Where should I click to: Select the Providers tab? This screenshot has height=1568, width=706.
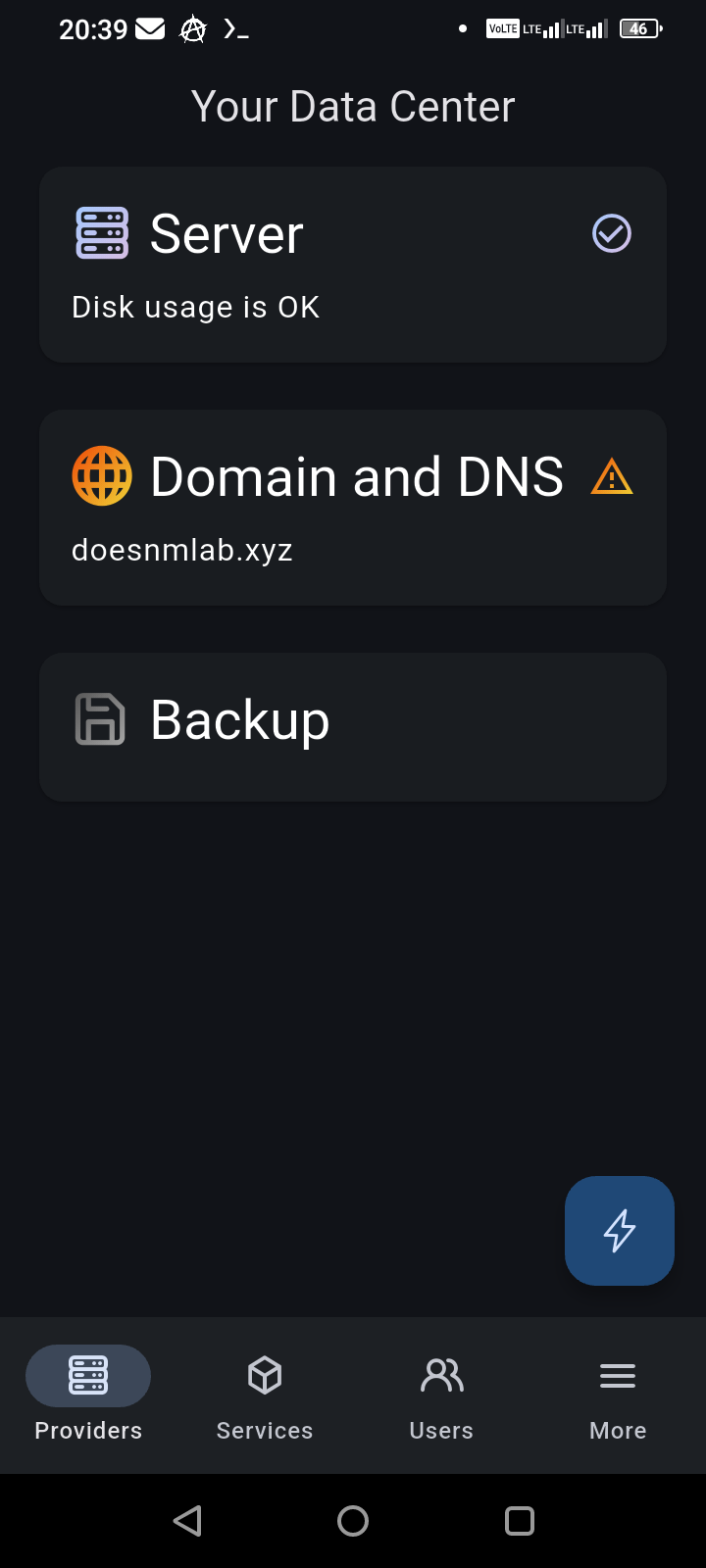pyautogui.click(x=88, y=1394)
